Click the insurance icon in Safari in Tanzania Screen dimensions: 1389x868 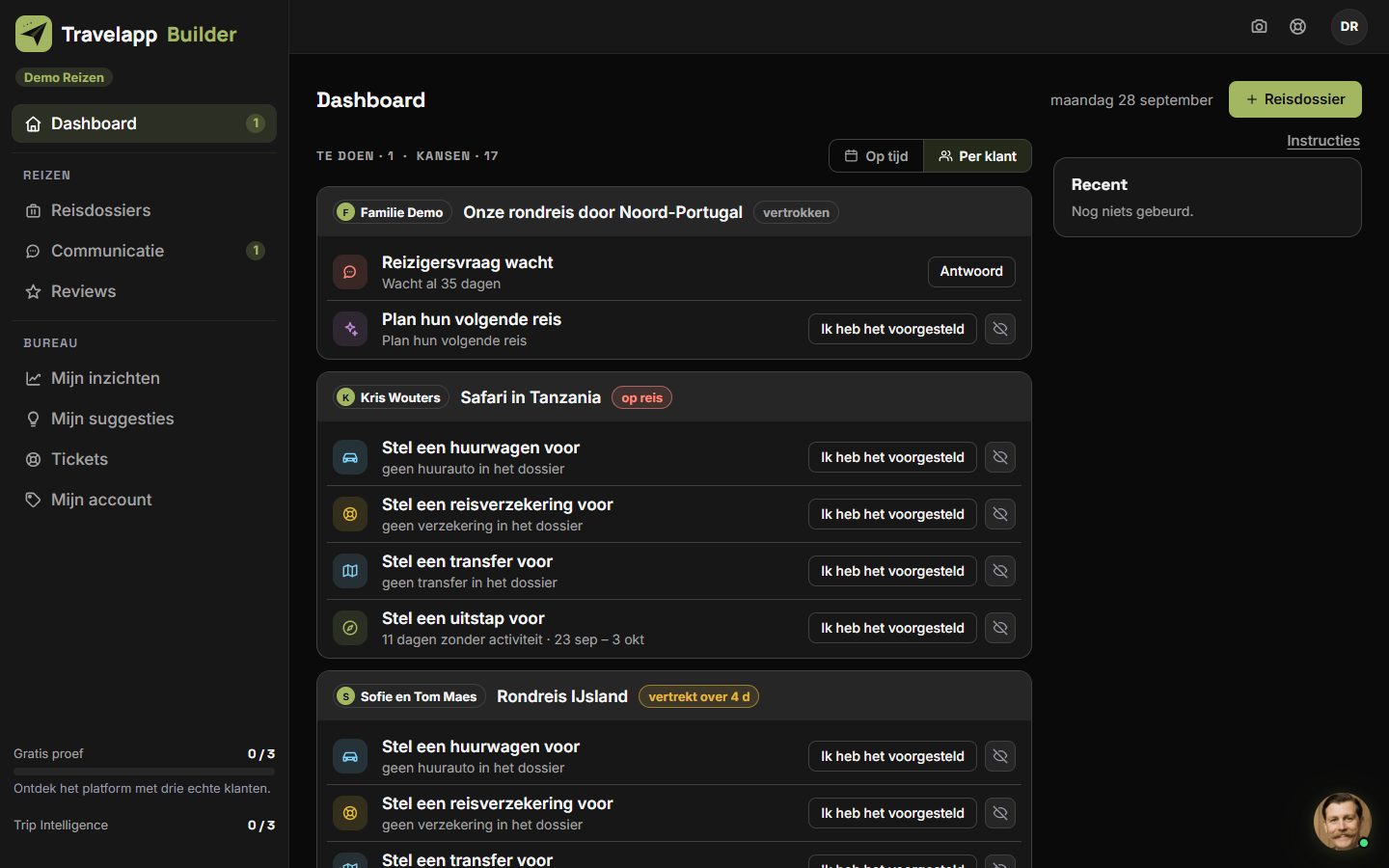[x=350, y=514]
